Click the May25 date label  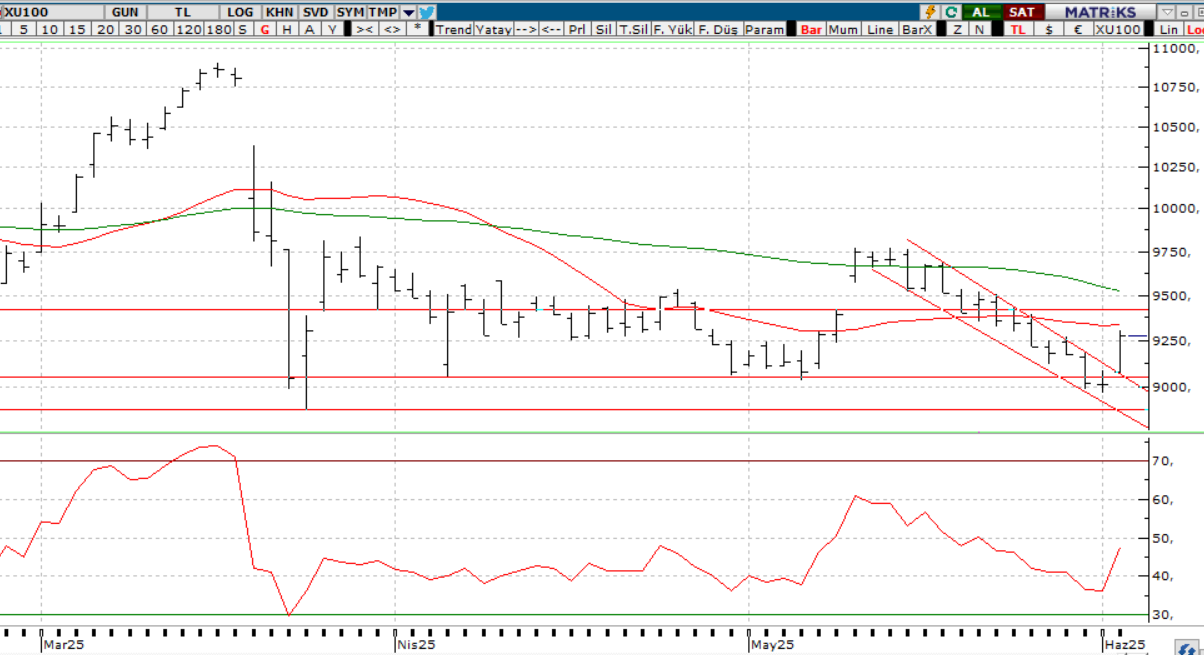coord(772,645)
